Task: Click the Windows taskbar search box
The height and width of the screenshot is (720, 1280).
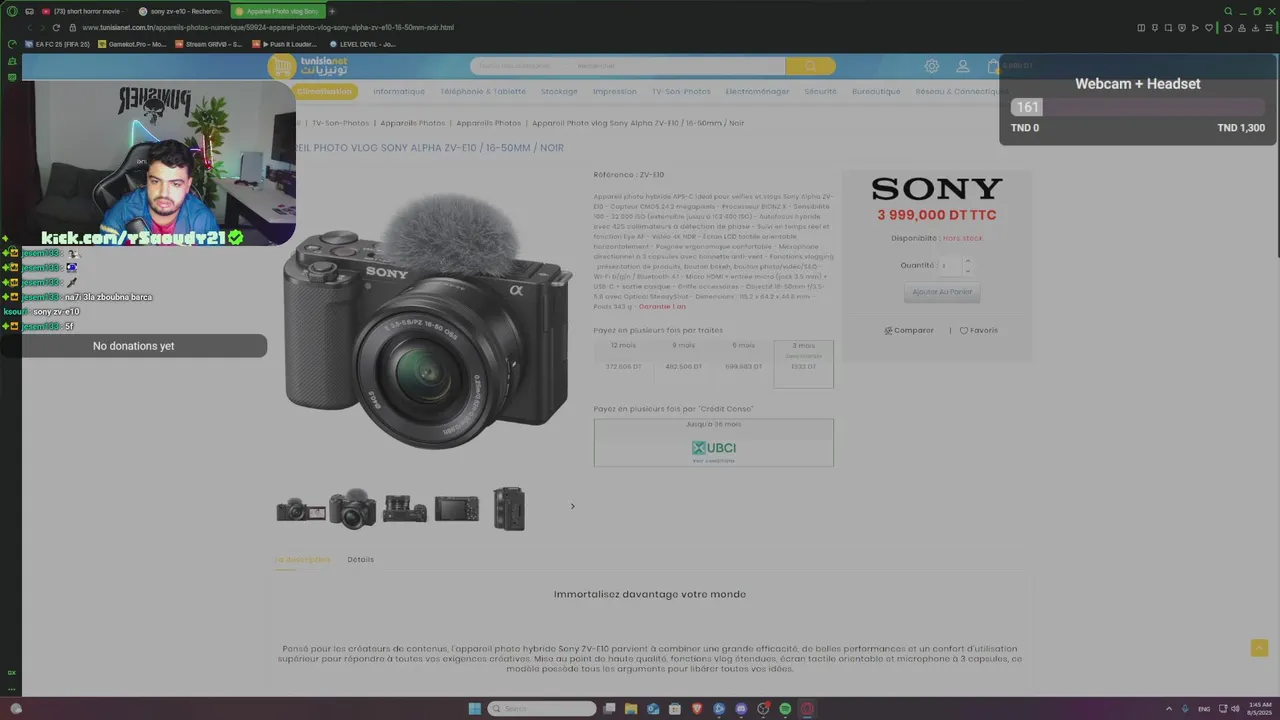Action: point(541,708)
